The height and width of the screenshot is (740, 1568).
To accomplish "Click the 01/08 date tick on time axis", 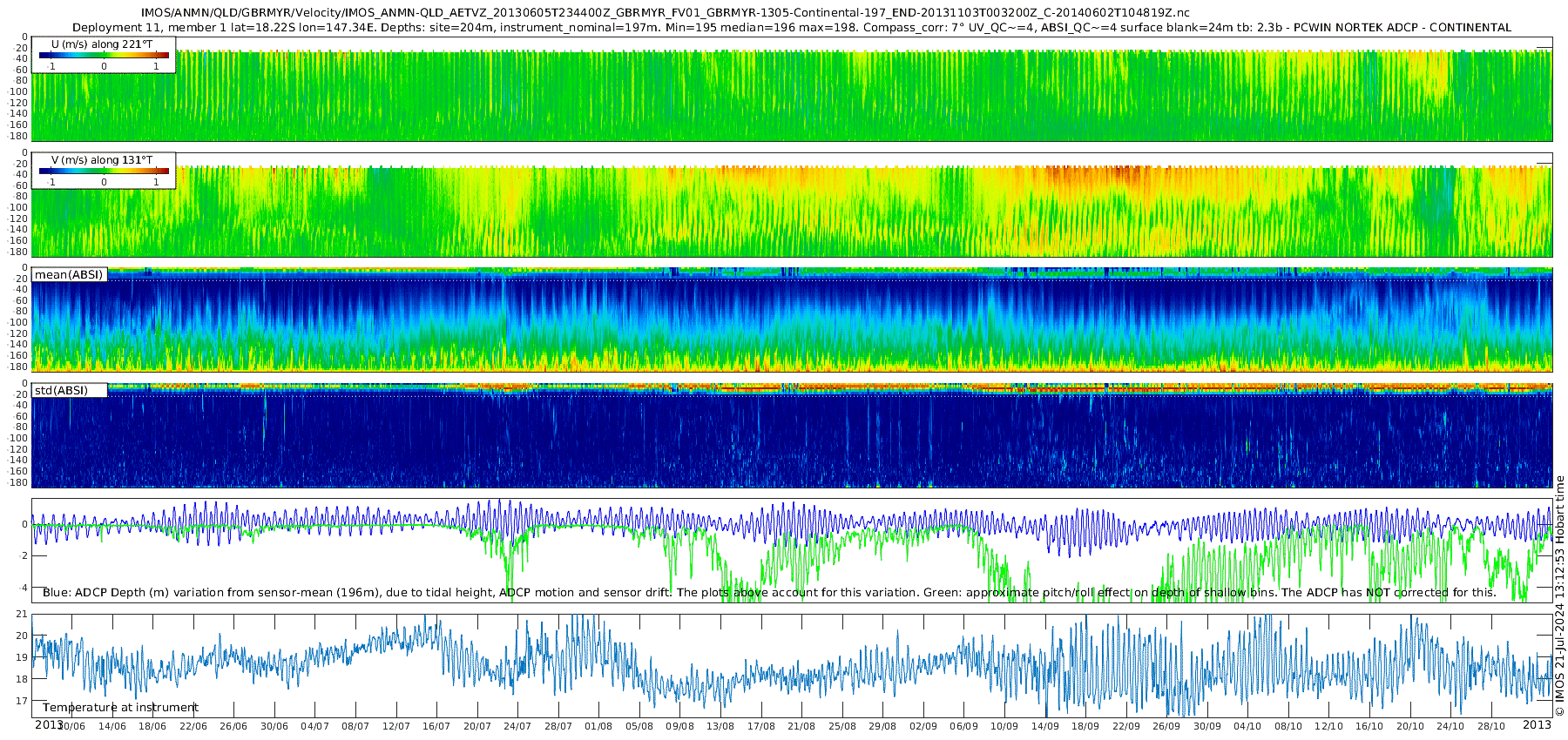I will (598, 727).
